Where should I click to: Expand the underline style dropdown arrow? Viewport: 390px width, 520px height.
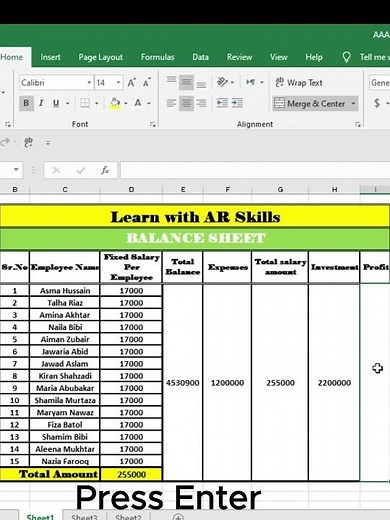tap(67, 103)
